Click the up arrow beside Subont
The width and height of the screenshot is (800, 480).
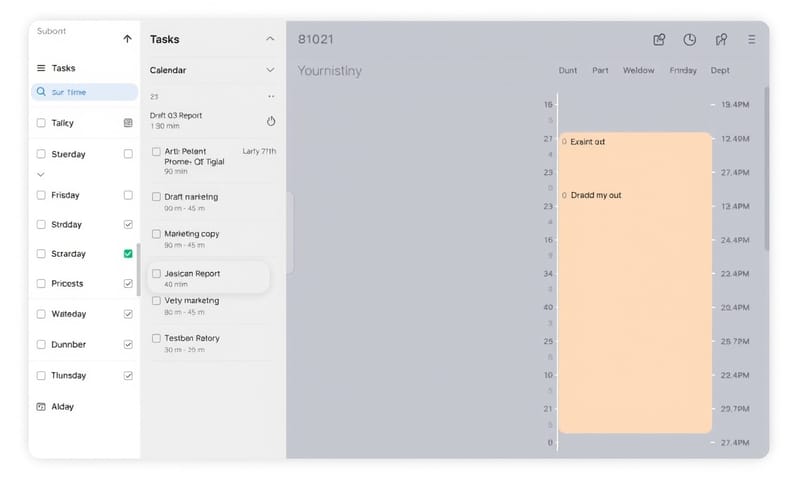point(127,39)
